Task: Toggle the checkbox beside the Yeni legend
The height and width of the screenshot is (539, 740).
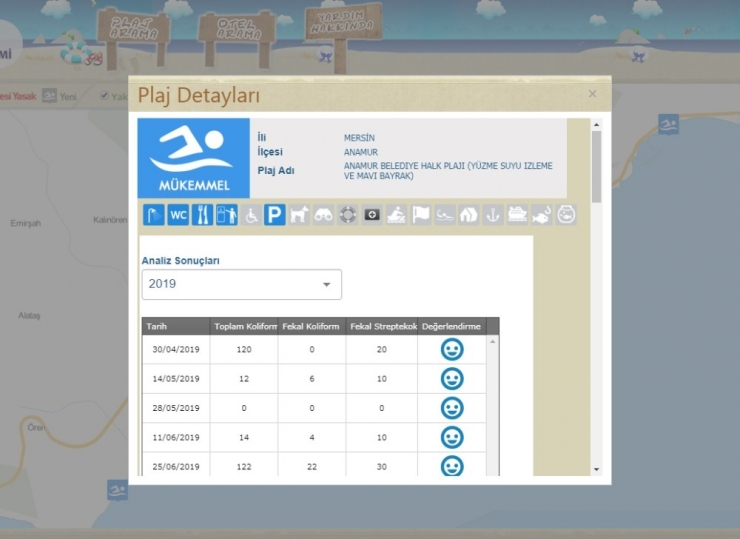Action: (x=103, y=96)
